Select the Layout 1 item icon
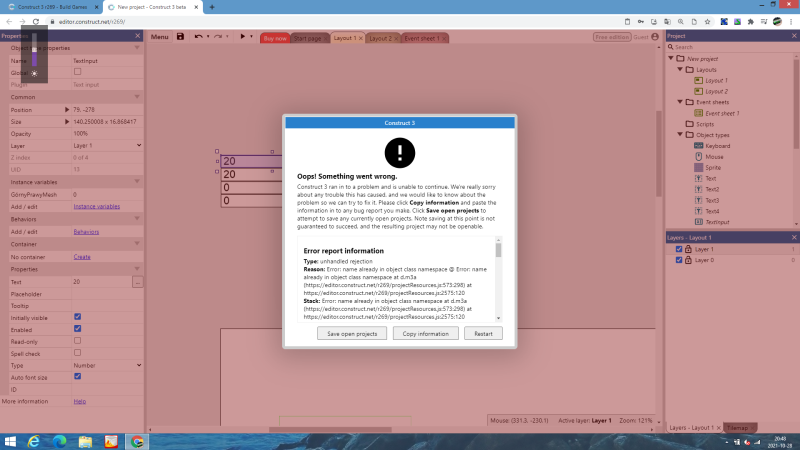The image size is (800, 450). coord(698,80)
